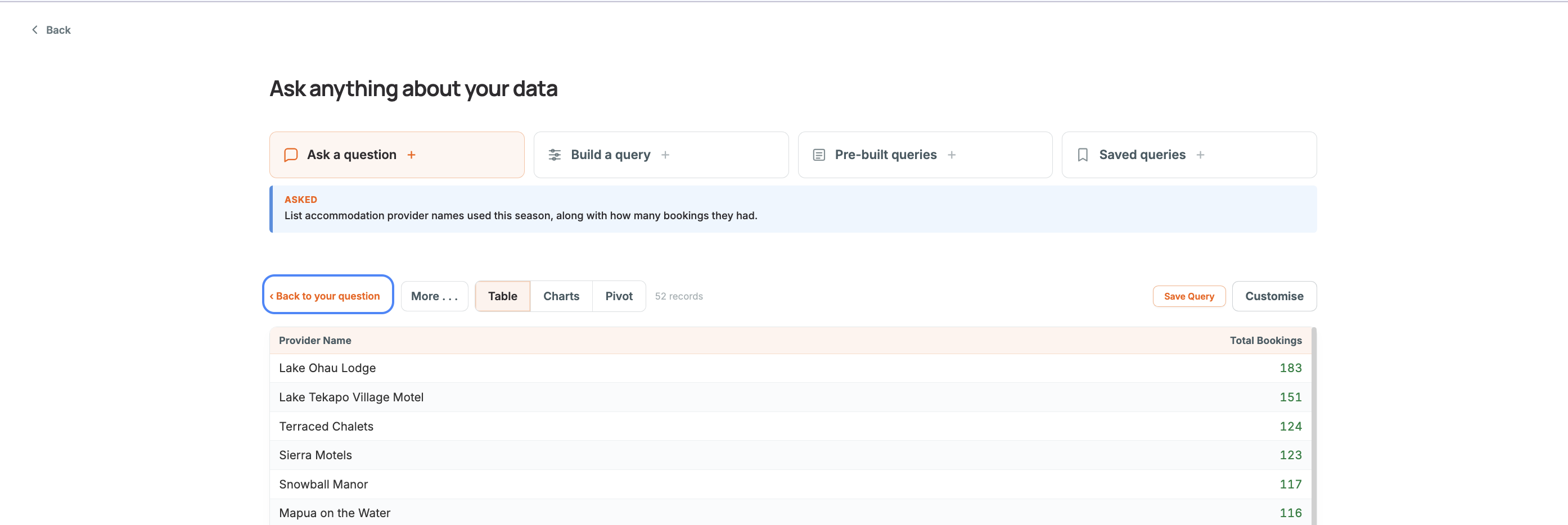Select the Sierra Motels row
This screenshot has height=525, width=1568.
pos(790,455)
